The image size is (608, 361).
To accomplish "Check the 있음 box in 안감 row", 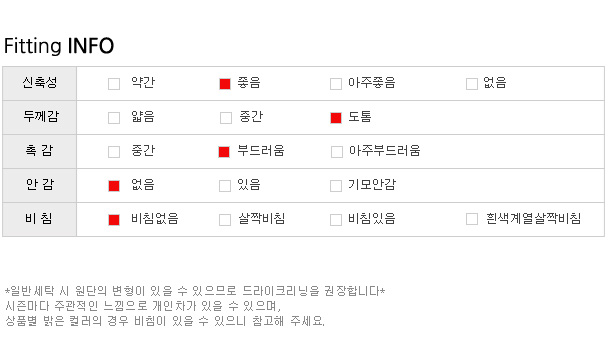I will 225,186.
